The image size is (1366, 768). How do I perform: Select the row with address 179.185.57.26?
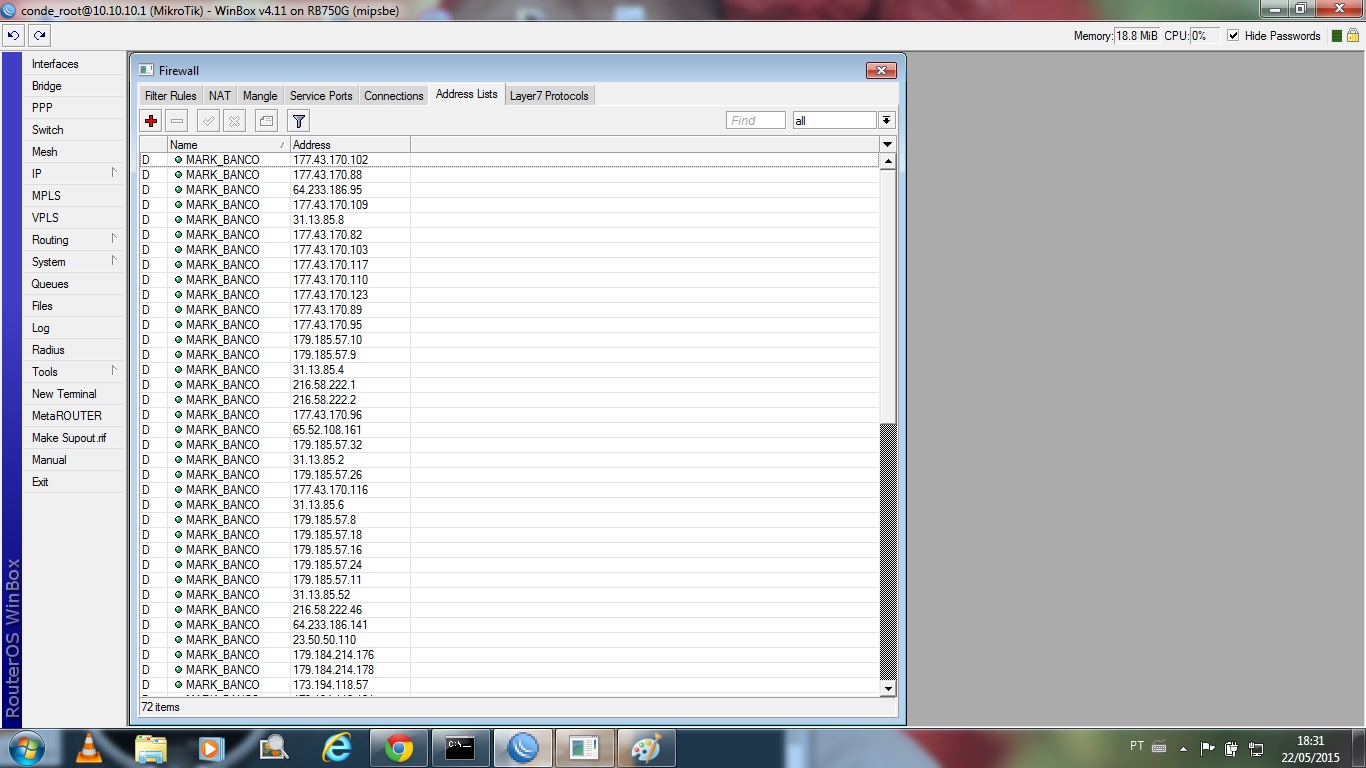tap(510, 475)
